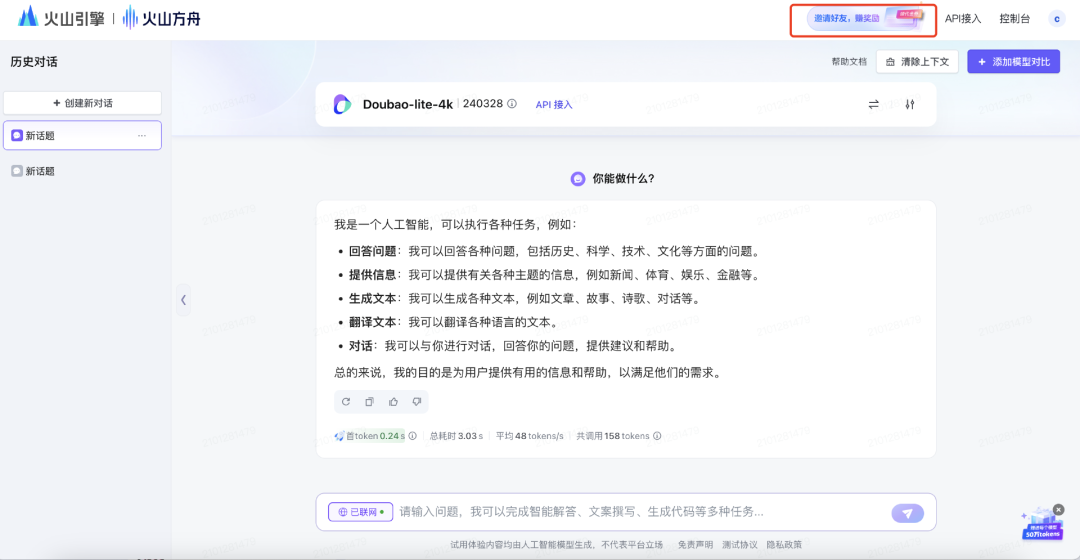Click the 回答问题 bullet line

coord(550,251)
